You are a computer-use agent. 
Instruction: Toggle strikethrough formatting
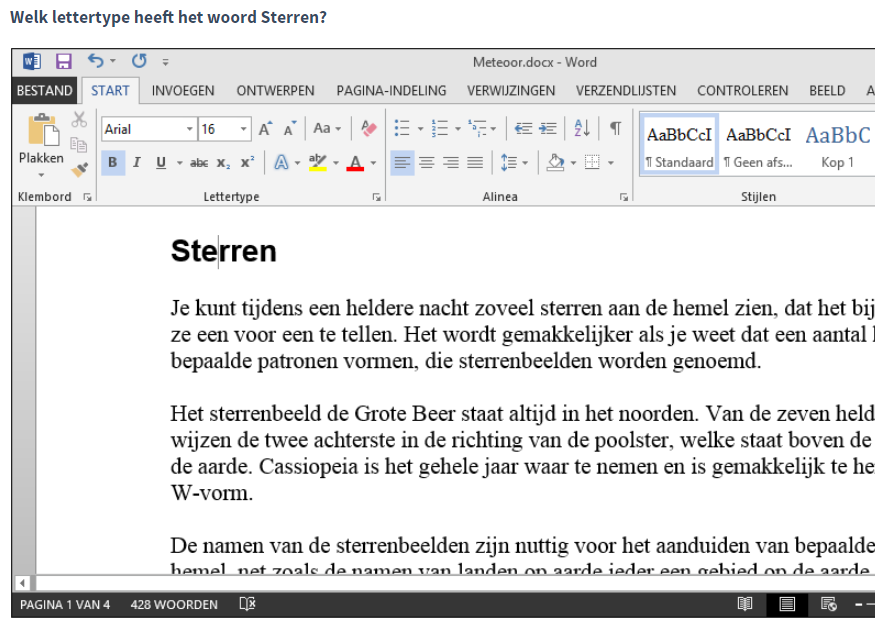[199, 163]
